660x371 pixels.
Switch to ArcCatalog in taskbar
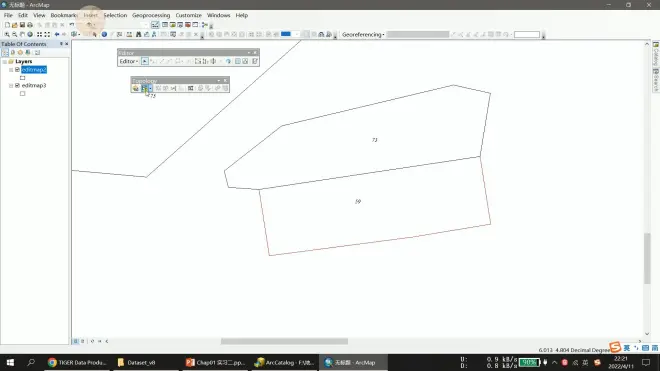pyautogui.click(x=285, y=362)
